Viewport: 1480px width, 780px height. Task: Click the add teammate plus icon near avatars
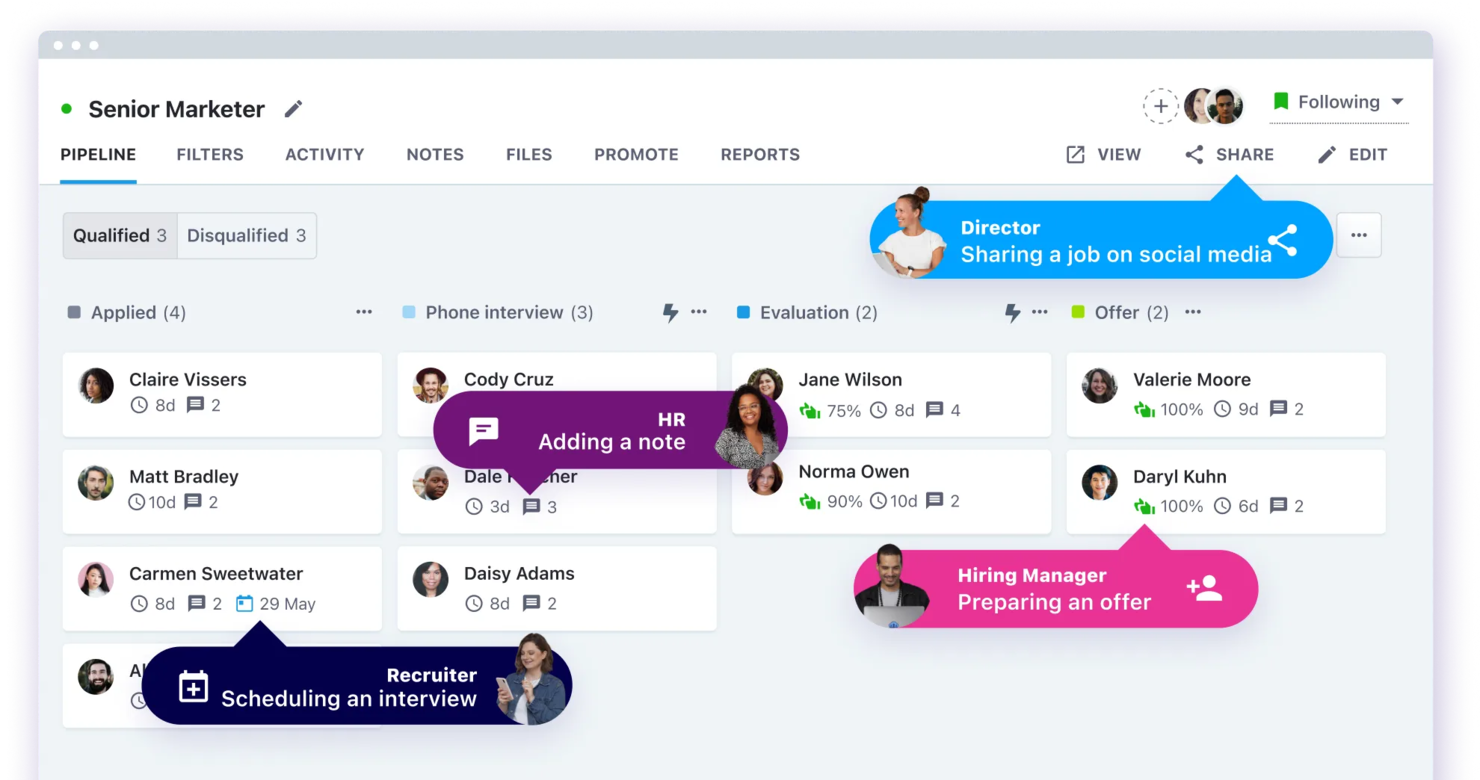click(1160, 105)
